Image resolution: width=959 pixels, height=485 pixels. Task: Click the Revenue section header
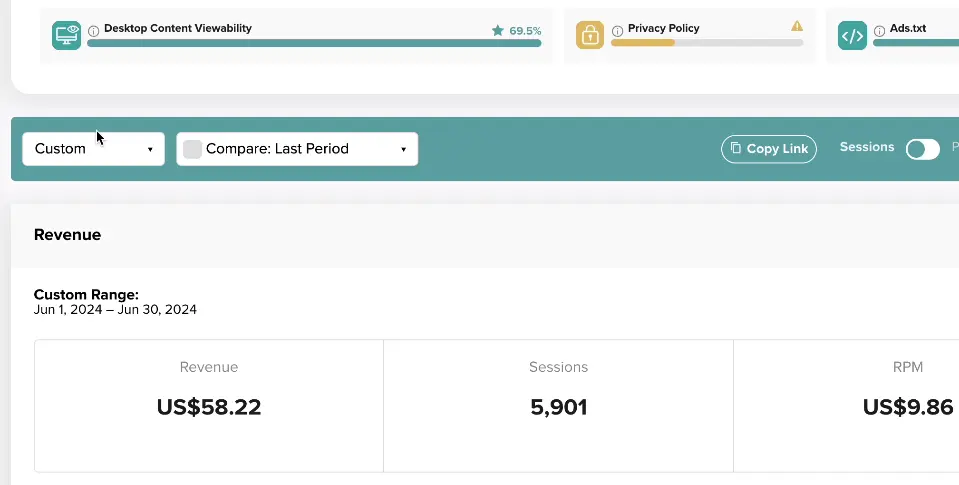(x=67, y=235)
